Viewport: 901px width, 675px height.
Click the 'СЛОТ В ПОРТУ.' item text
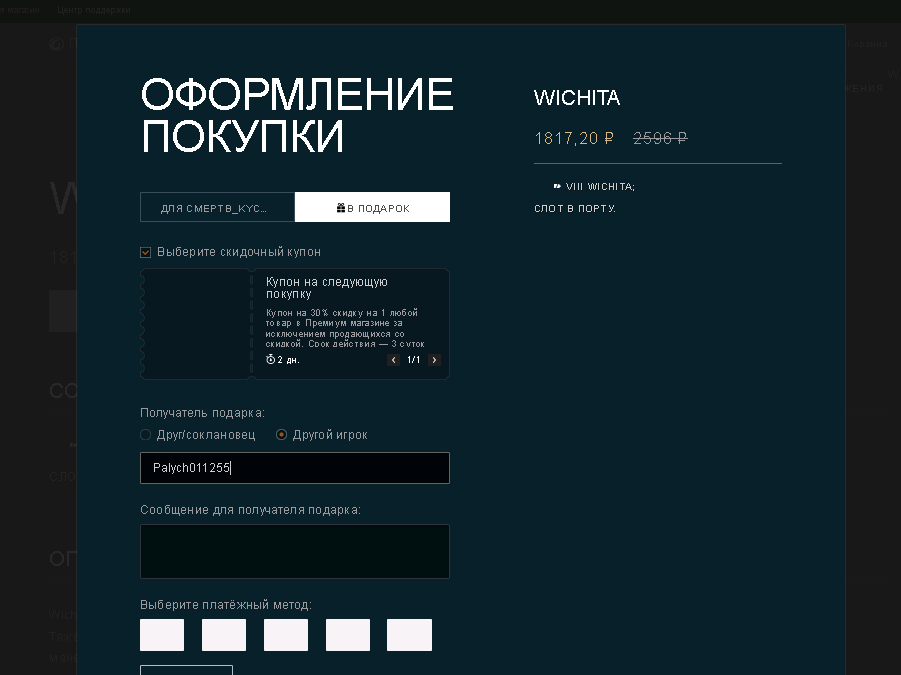(x=575, y=209)
